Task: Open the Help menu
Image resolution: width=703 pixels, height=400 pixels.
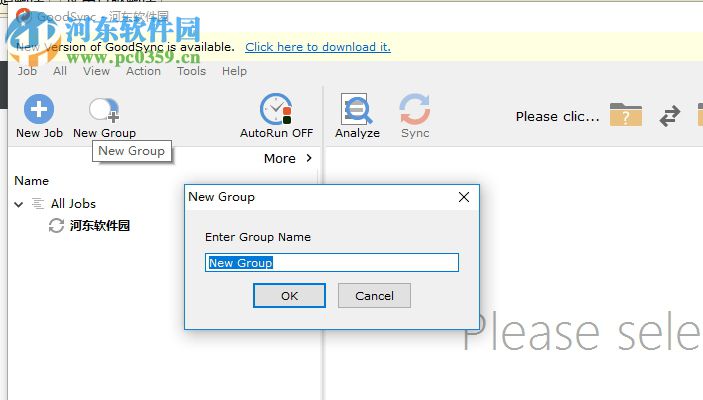Action: pos(234,71)
